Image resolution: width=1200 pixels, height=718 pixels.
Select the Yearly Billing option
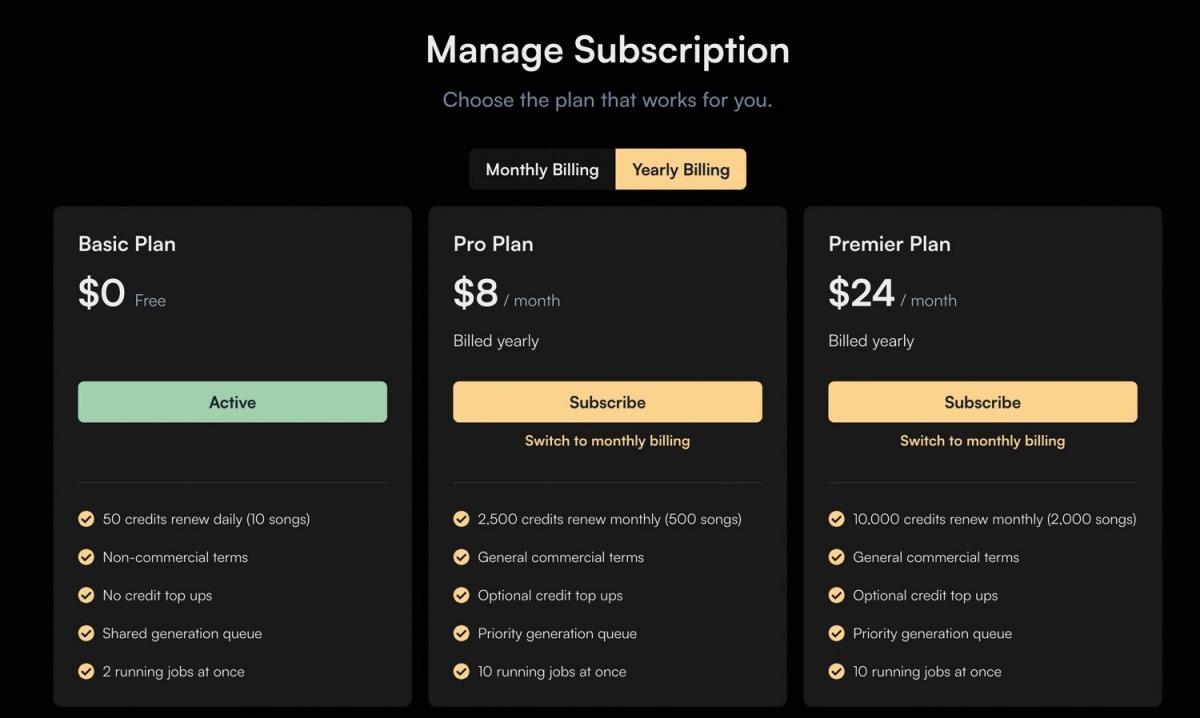click(x=681, y=169)
